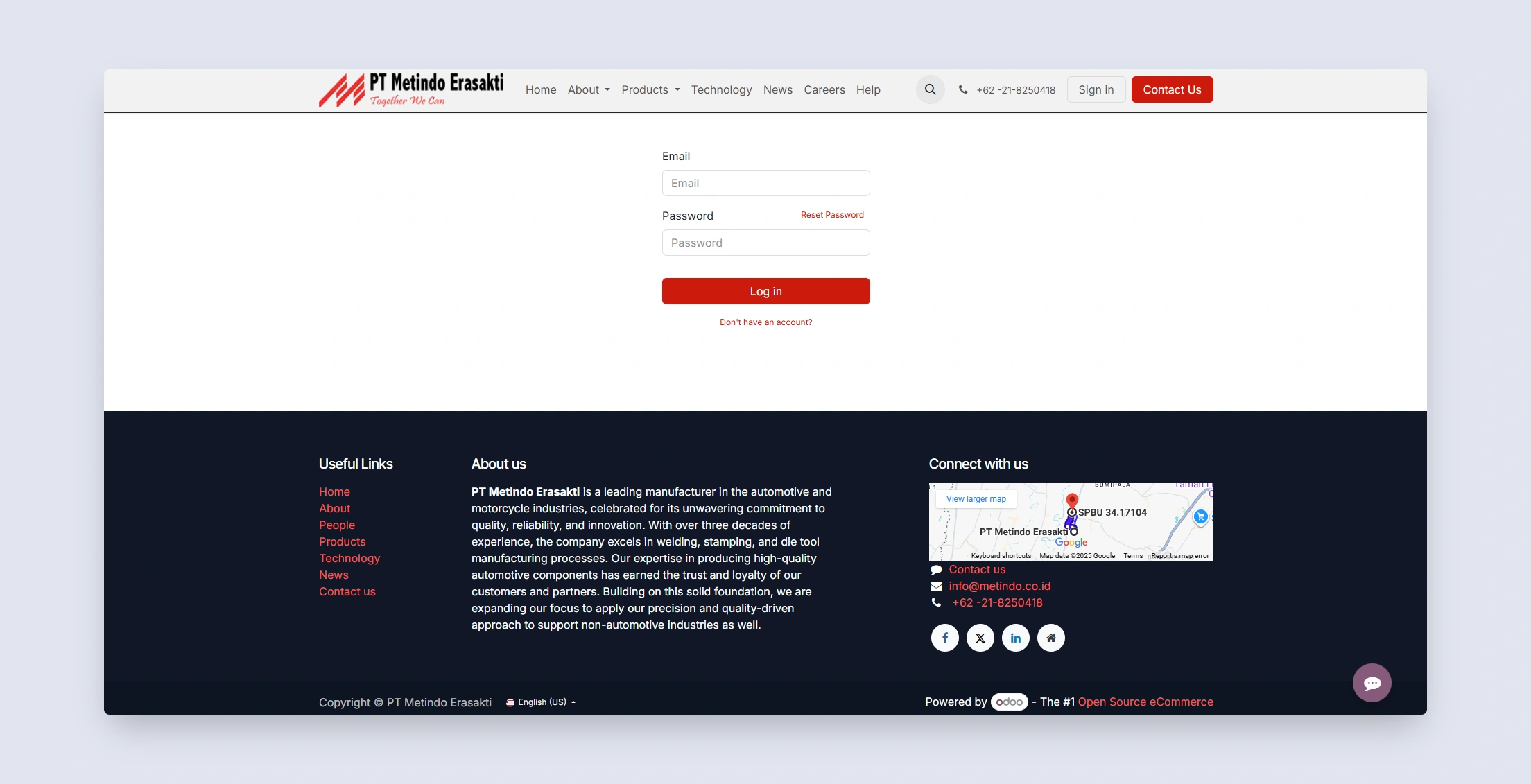The image size is (1531, 784).
Task: Go to the Technology menu item
Action: click(x=721, y=89)
